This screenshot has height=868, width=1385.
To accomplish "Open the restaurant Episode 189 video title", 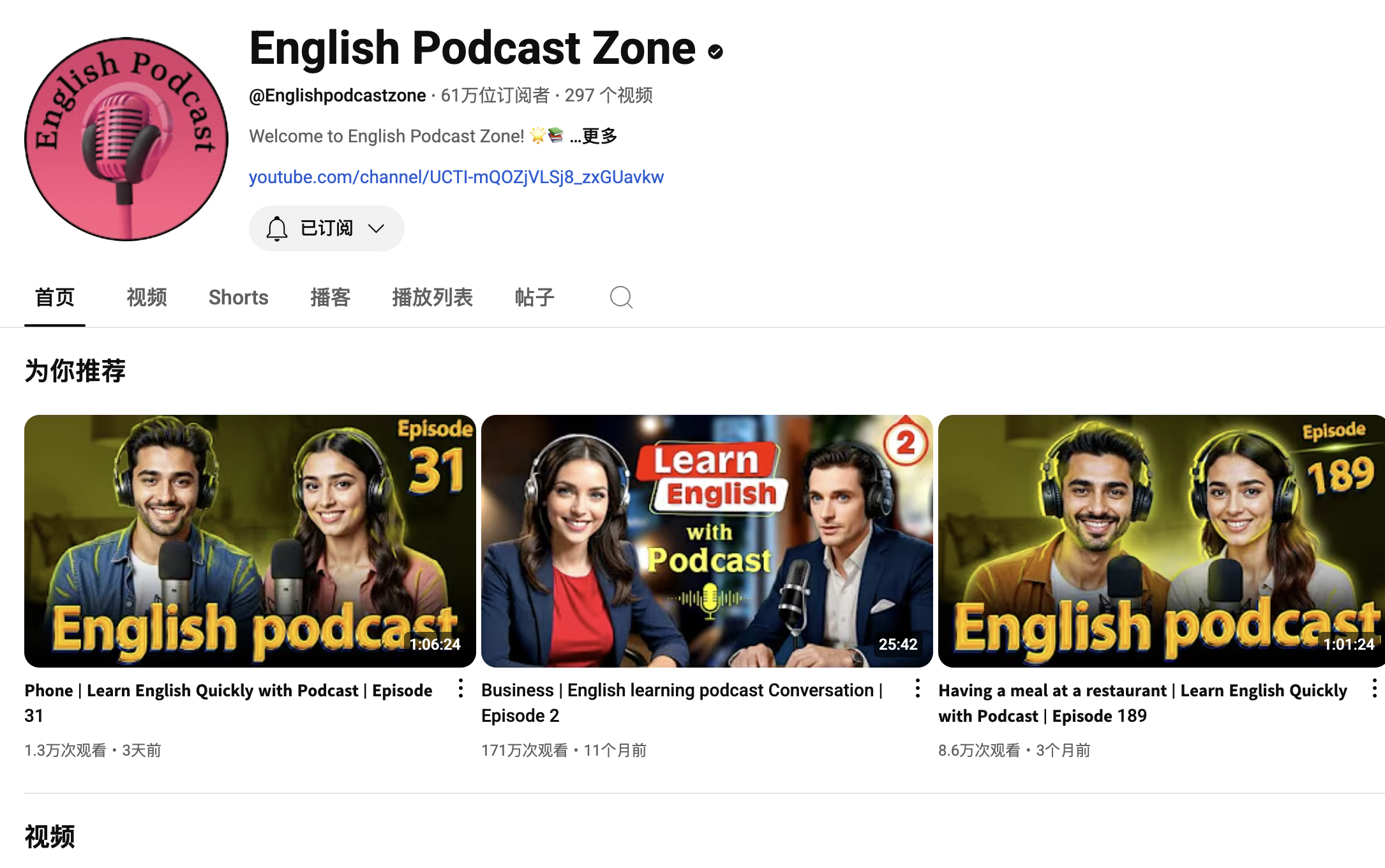I will click(1142, 703).
